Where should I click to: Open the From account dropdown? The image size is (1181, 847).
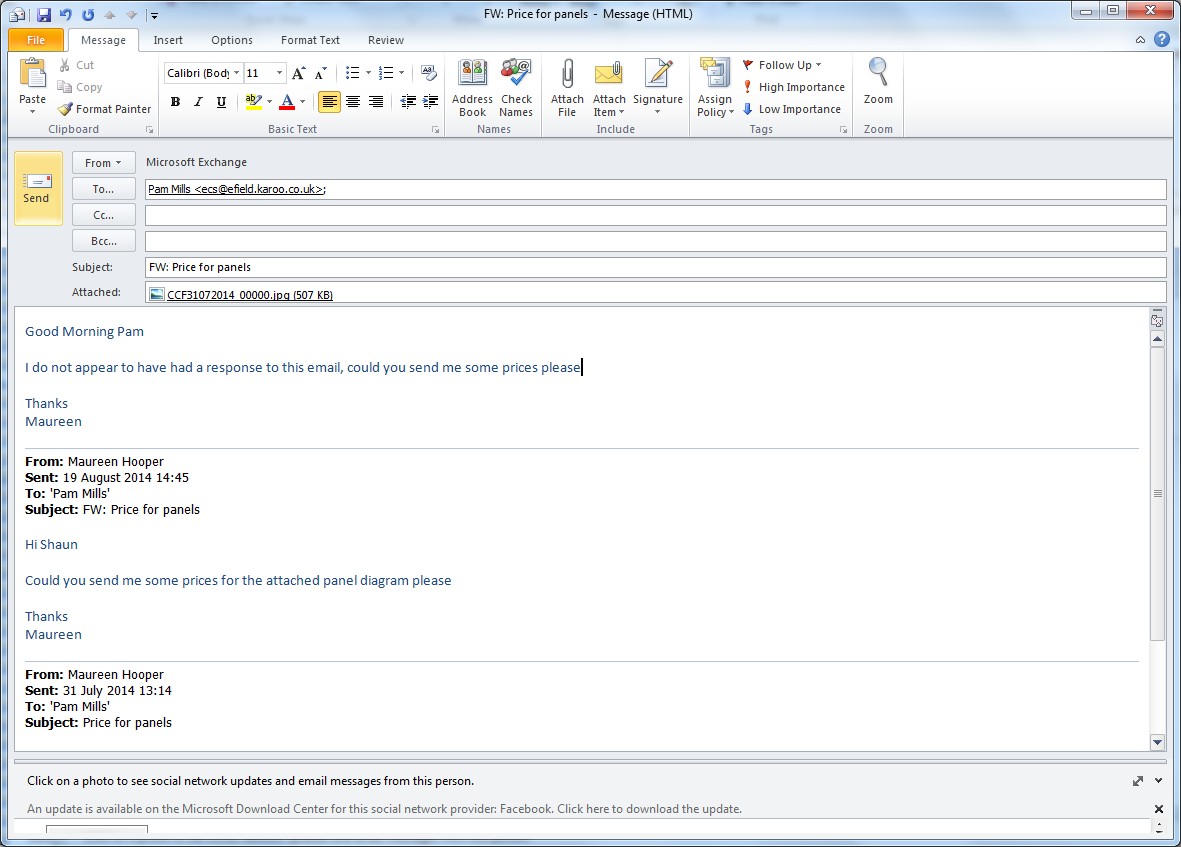104,163
